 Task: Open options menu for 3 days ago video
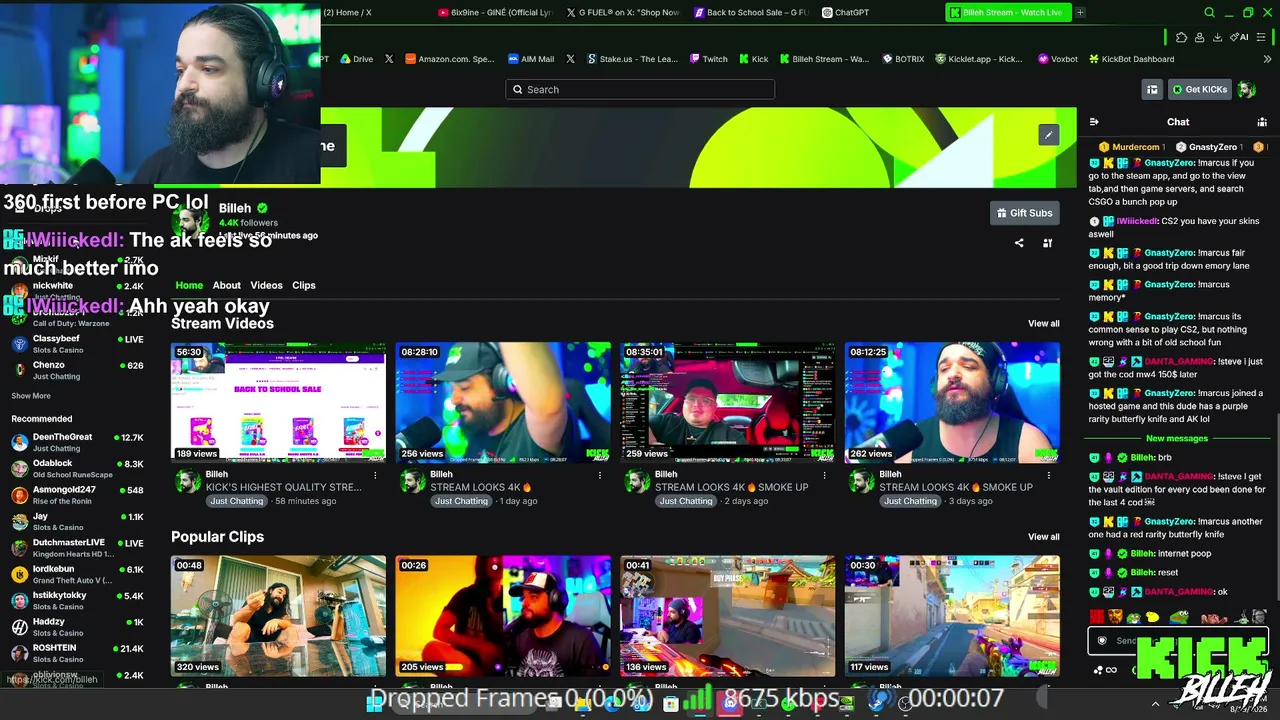[1049, 475]
